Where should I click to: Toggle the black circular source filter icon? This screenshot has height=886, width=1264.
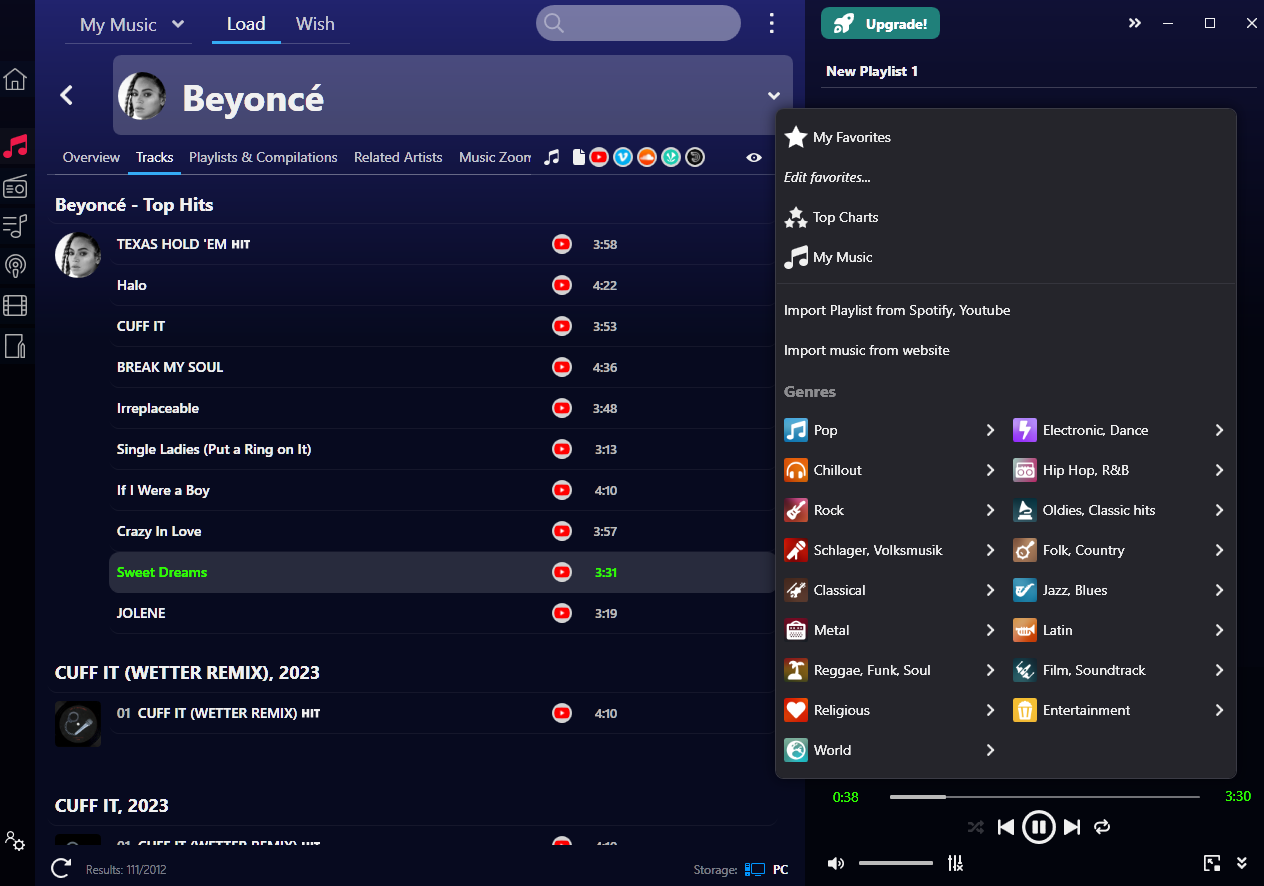pyautogui.click(x=695, y=157)
